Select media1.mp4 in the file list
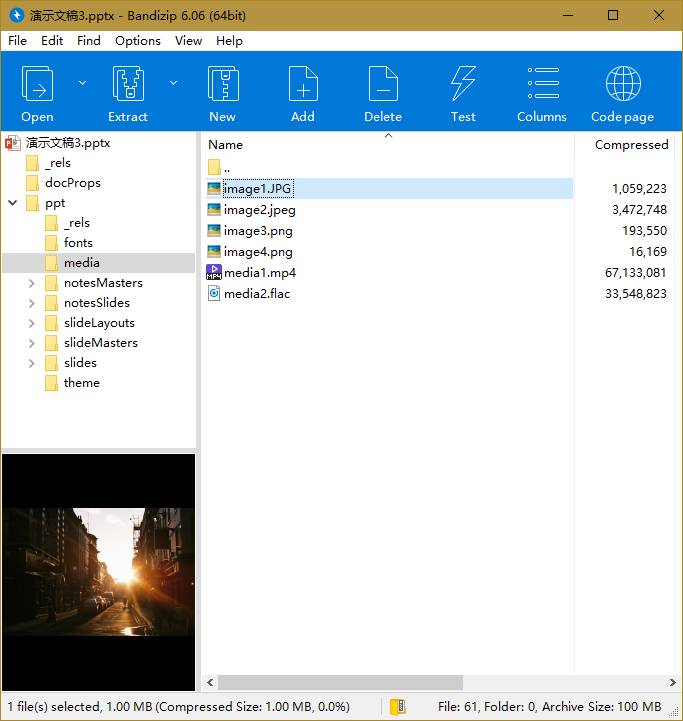The width and height of the screenshot is (683, 721). (x=260, y=273)
